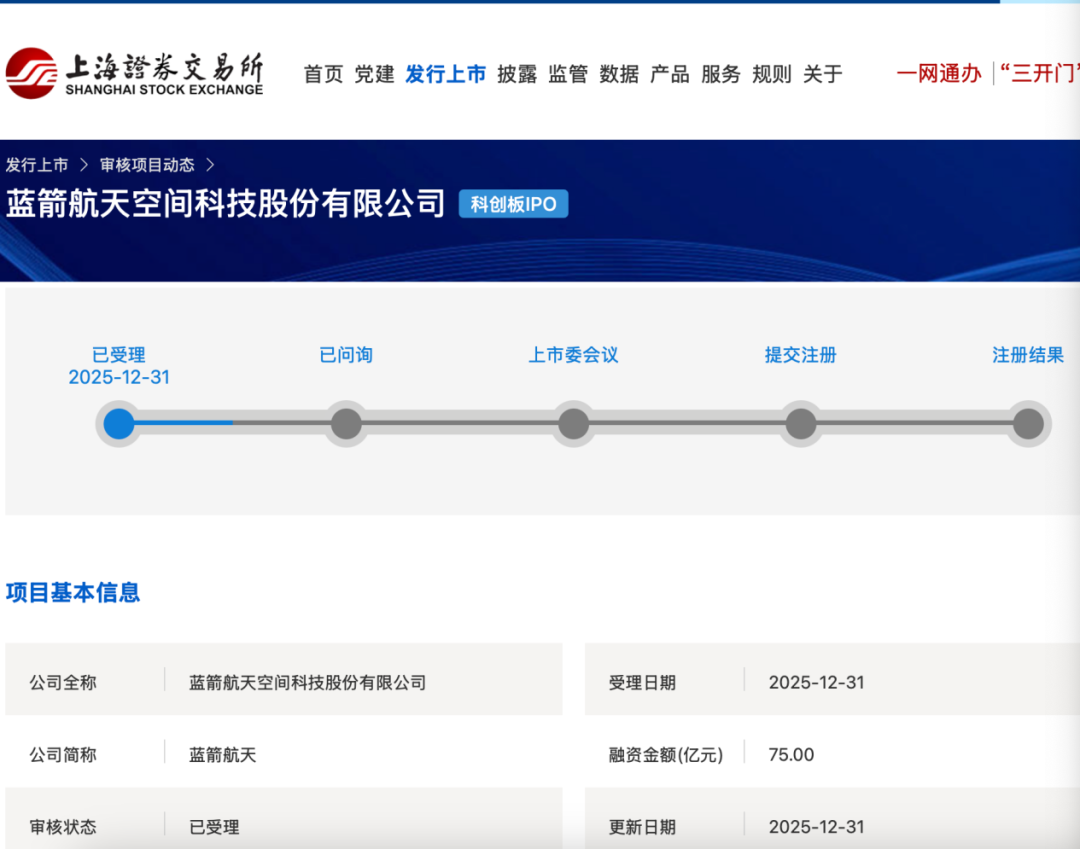Screen dimensions: 1080x849
Task: Click the blue 已受理 progress step marker
Action: 119,423
